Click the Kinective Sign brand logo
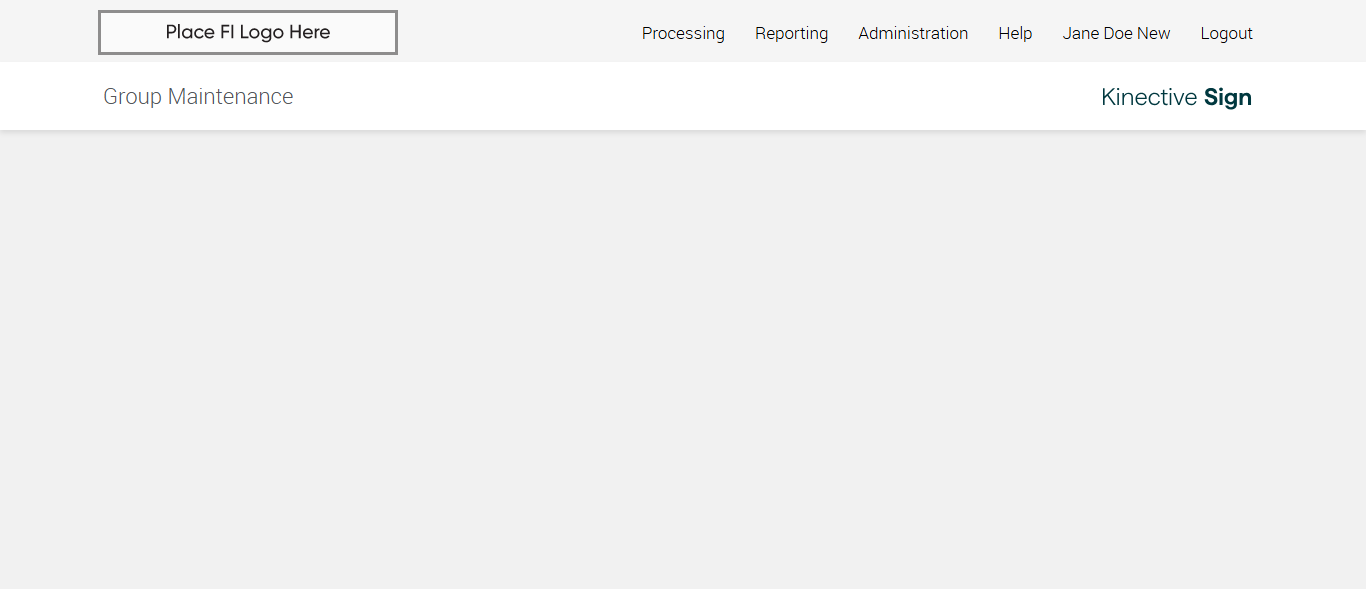Screen dimensions: 1366x589 pos(1176,97)
